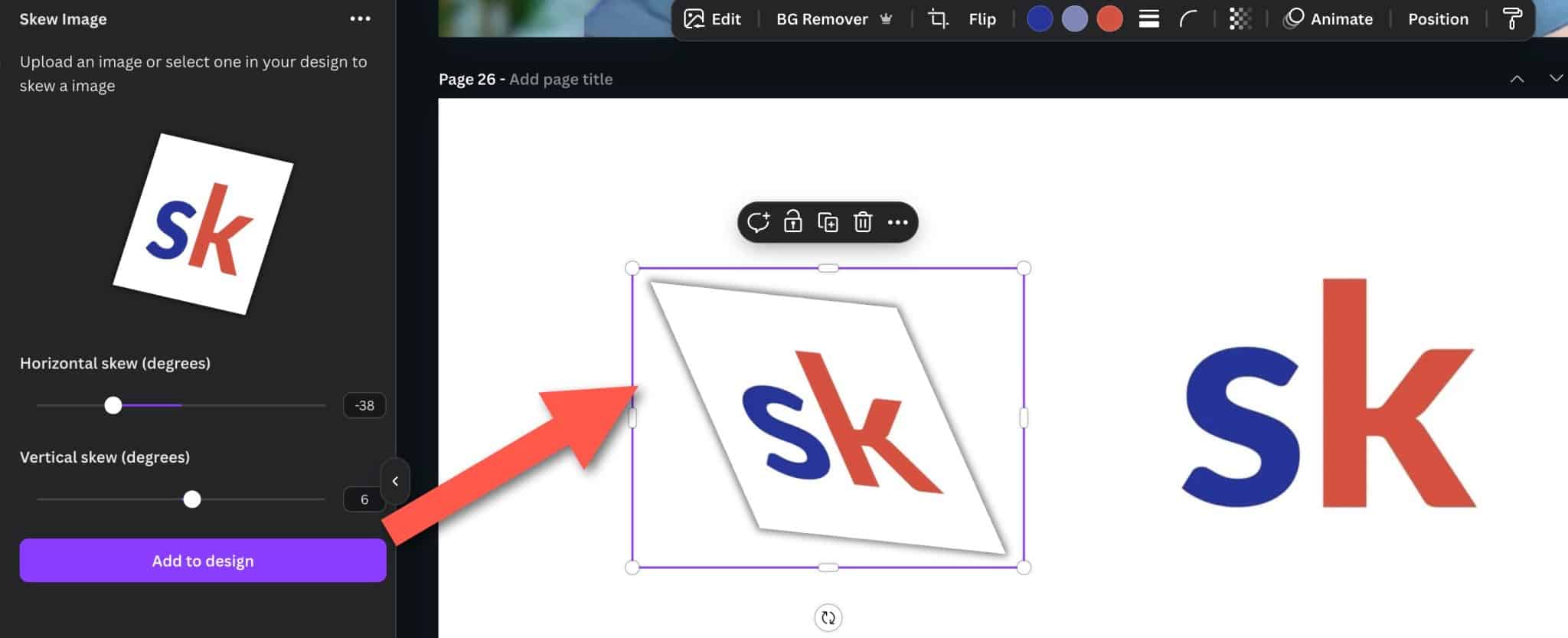Click Flip in the toolbar

[x=982, y=19]
